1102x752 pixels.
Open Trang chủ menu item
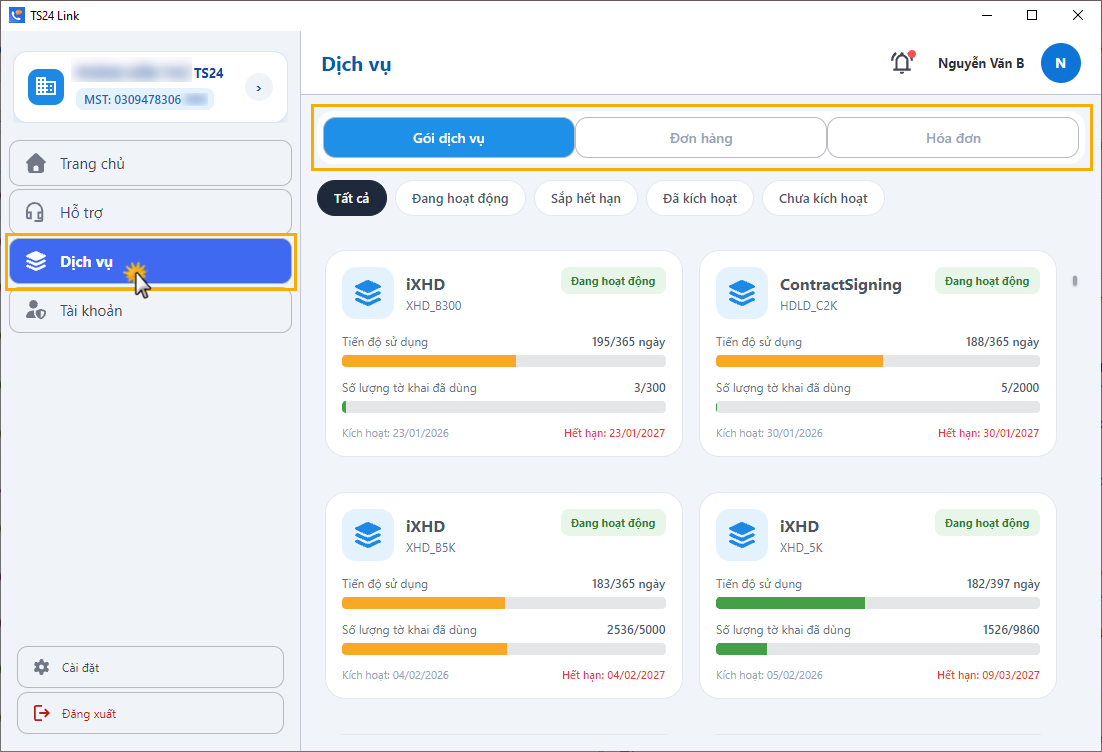tap(150, 163)
